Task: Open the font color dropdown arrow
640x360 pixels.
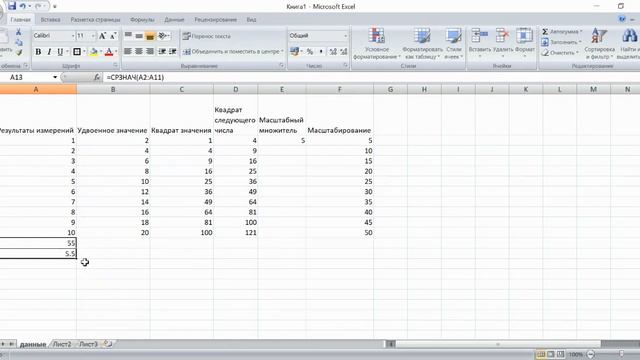Action: 116,52
